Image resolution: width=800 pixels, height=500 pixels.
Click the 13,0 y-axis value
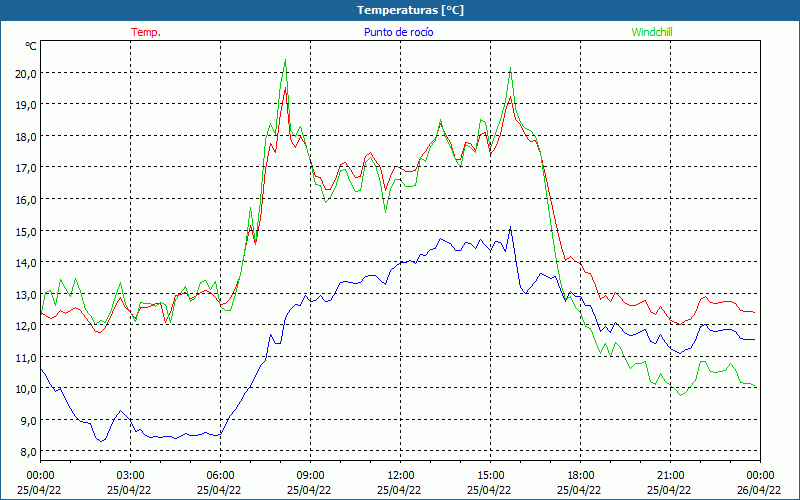pyautogui.click(x=27, y=294)
